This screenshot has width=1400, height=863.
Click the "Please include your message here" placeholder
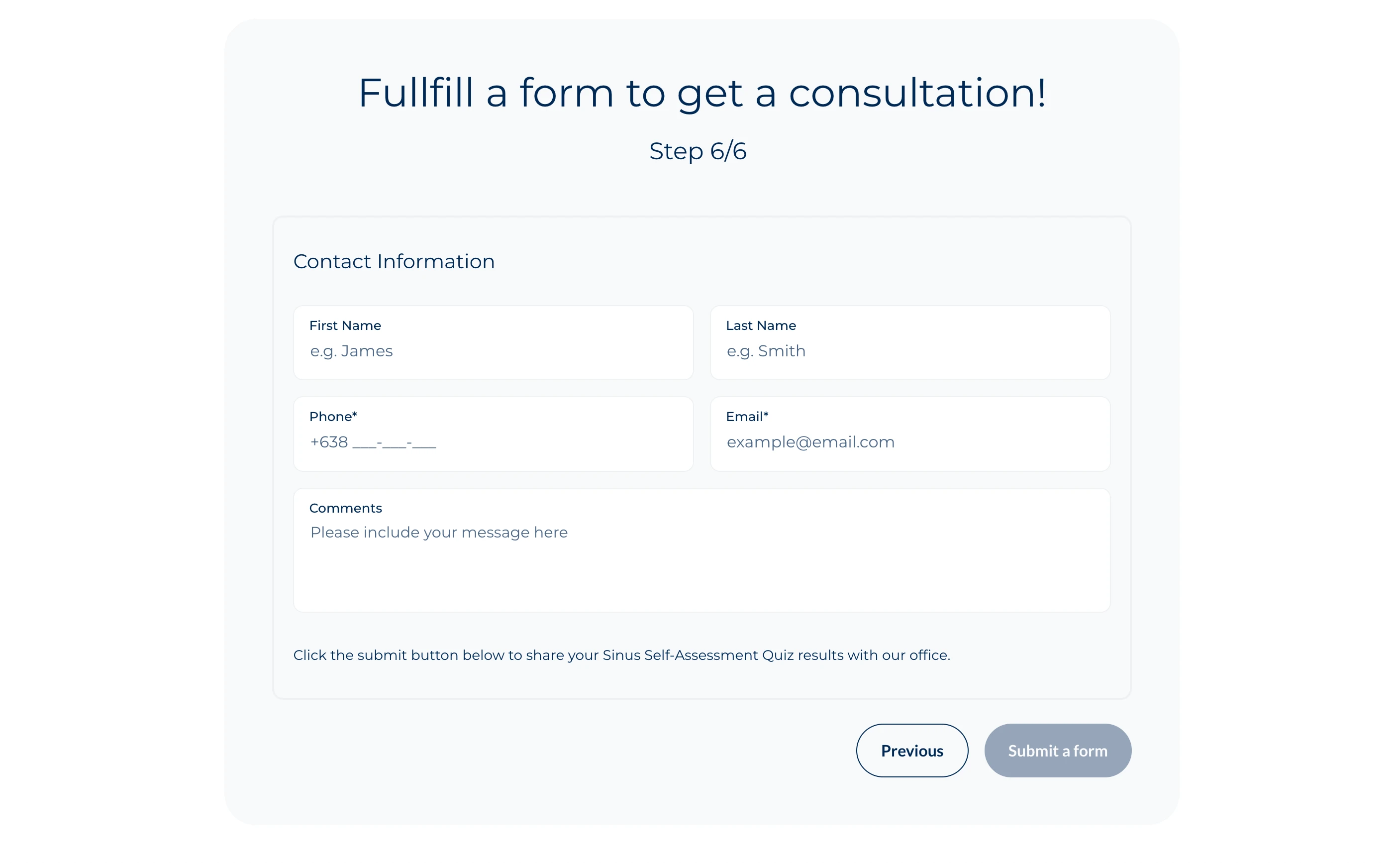[x=439, y=533]
